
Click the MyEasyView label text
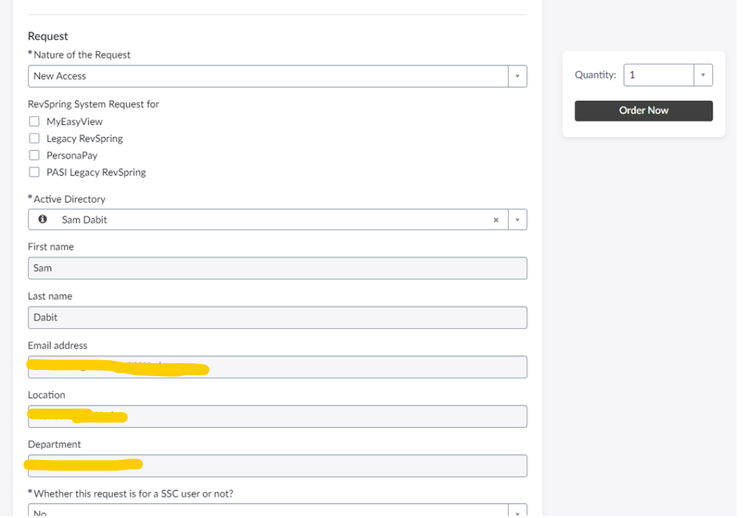pos(74,122)
